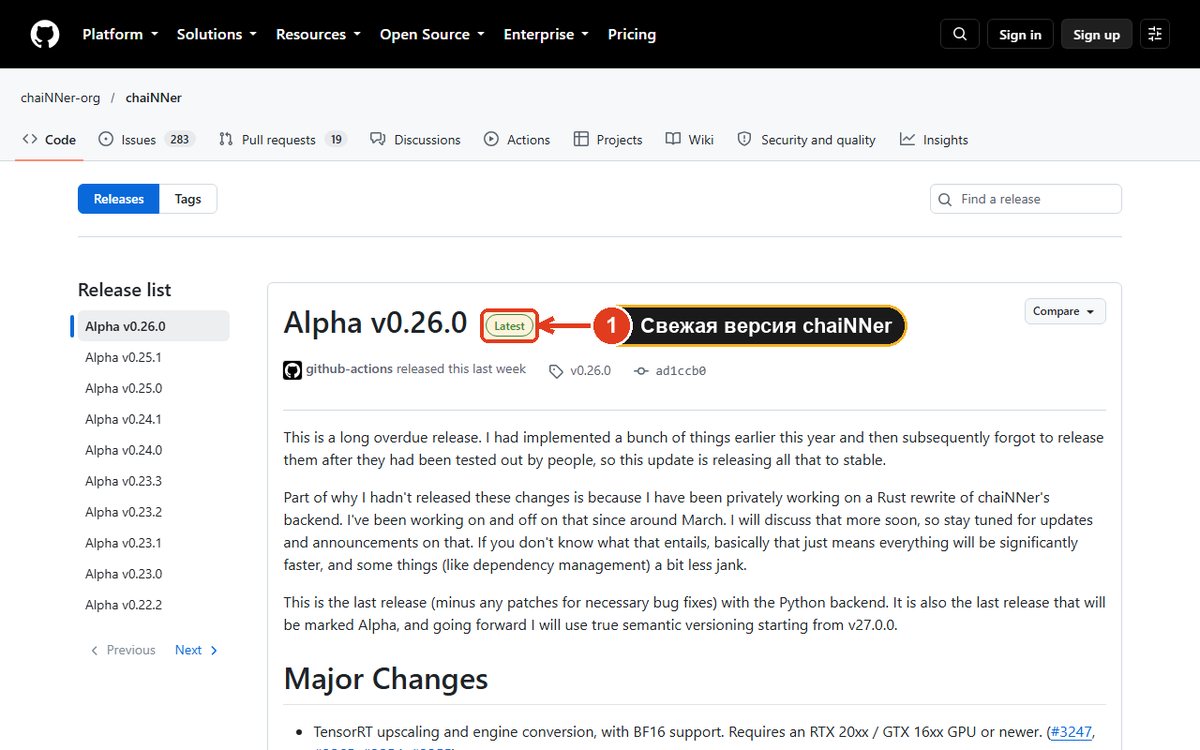1200x750 pixels.
Task: Open the Pricing page
Action: (x=632, y=34)
